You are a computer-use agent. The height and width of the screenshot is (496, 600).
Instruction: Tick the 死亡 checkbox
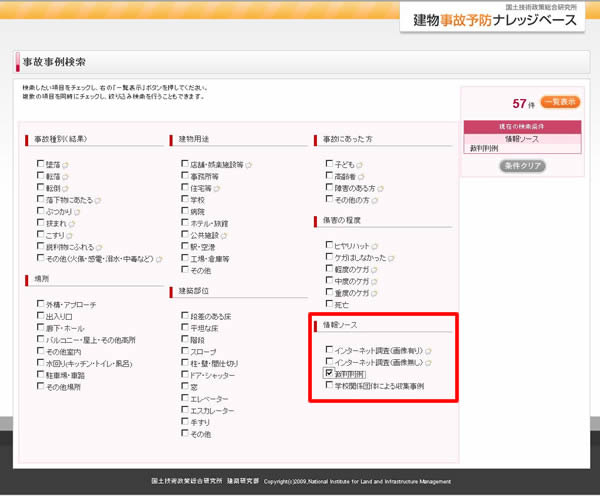click(329, 303)
